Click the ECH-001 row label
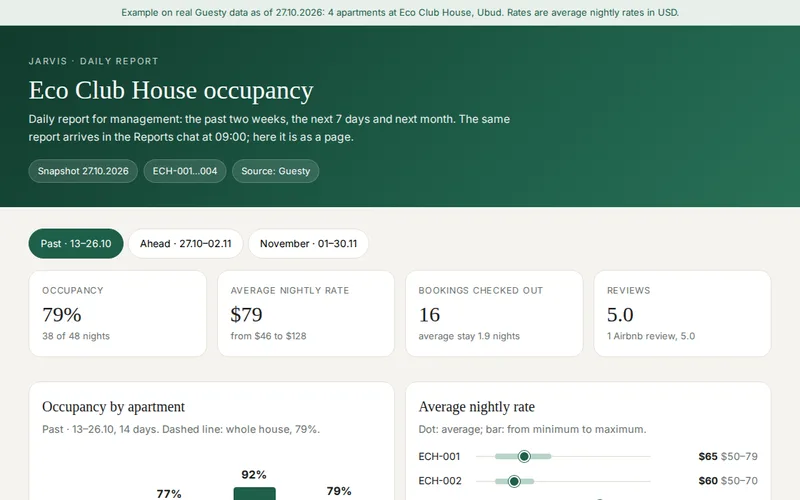 (x=439, y=456)
